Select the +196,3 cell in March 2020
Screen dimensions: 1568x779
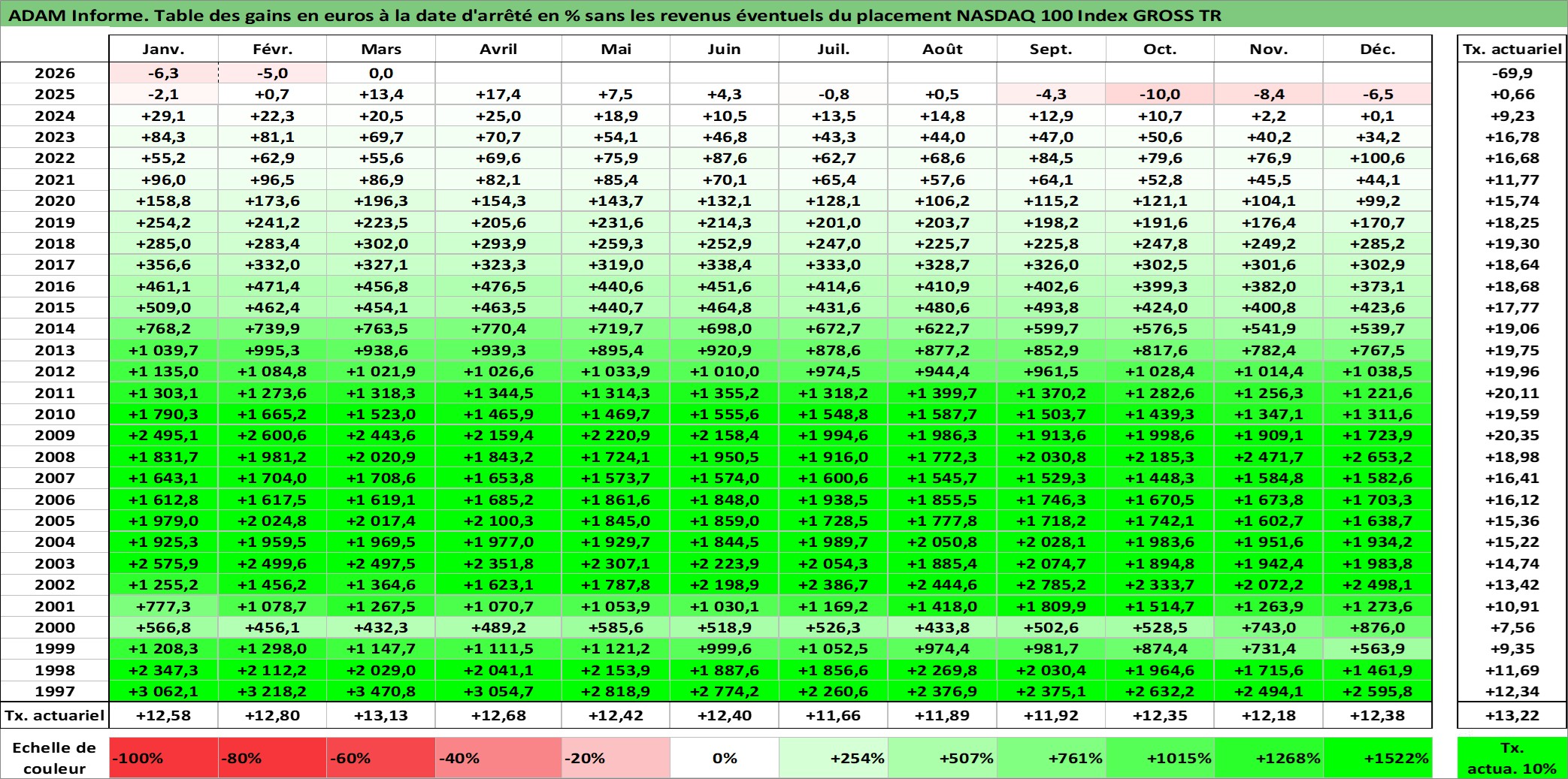(381, 201)
